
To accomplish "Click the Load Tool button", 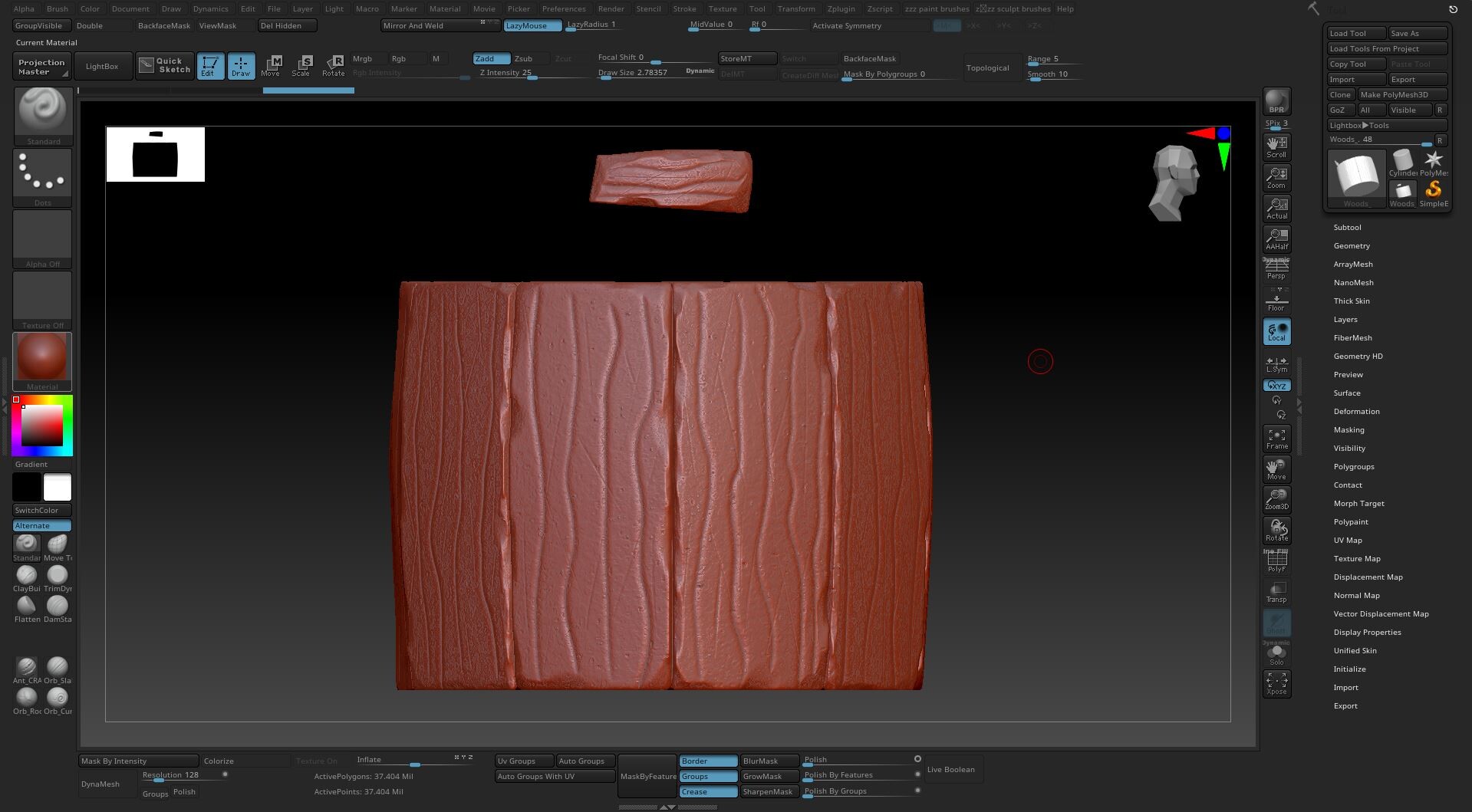I will 1355,34.
